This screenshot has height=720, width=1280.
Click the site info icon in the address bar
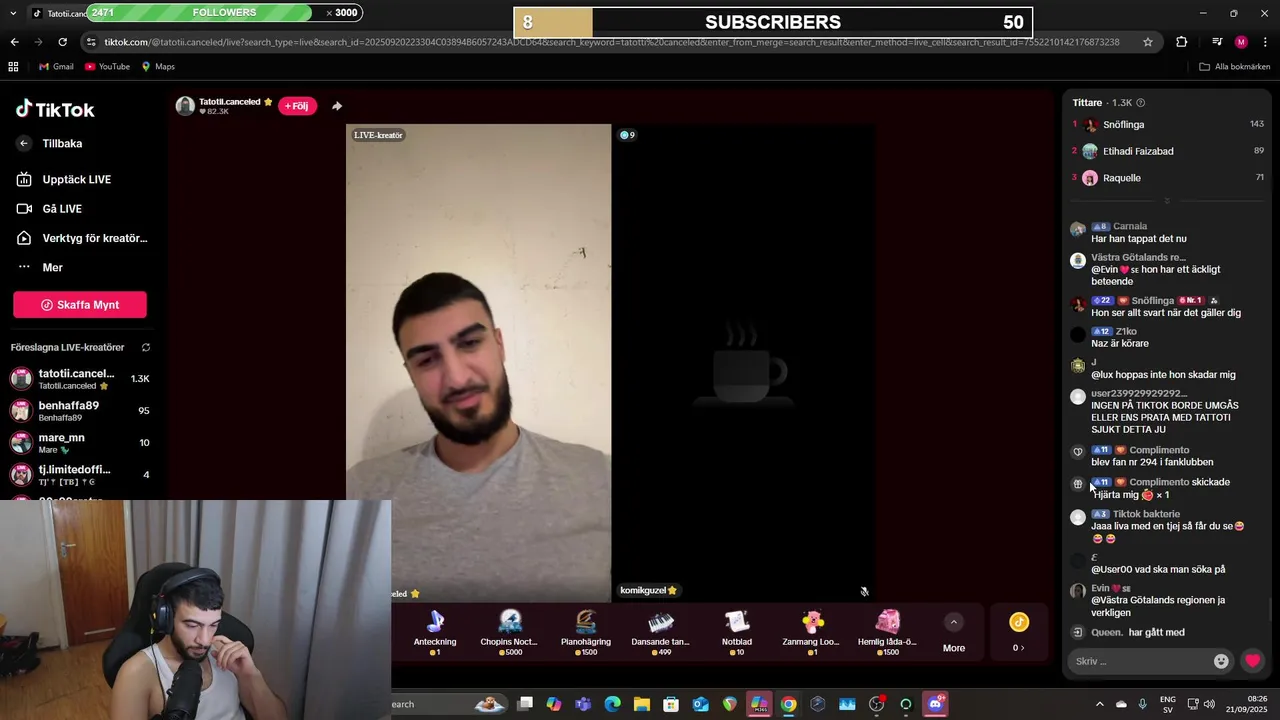[x=91, y=42]
